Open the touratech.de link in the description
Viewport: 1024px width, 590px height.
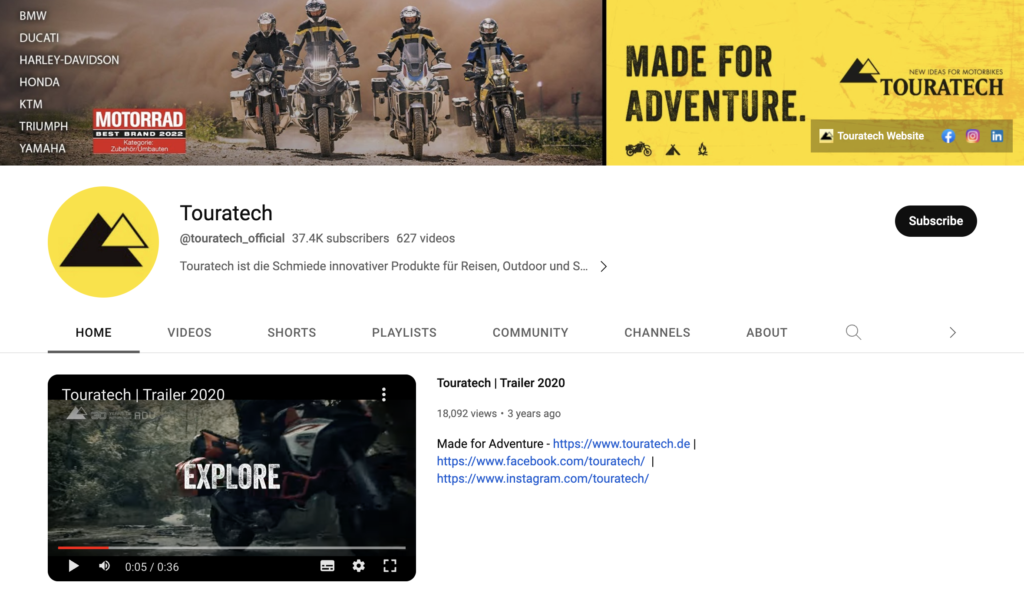tap(619, 442)
